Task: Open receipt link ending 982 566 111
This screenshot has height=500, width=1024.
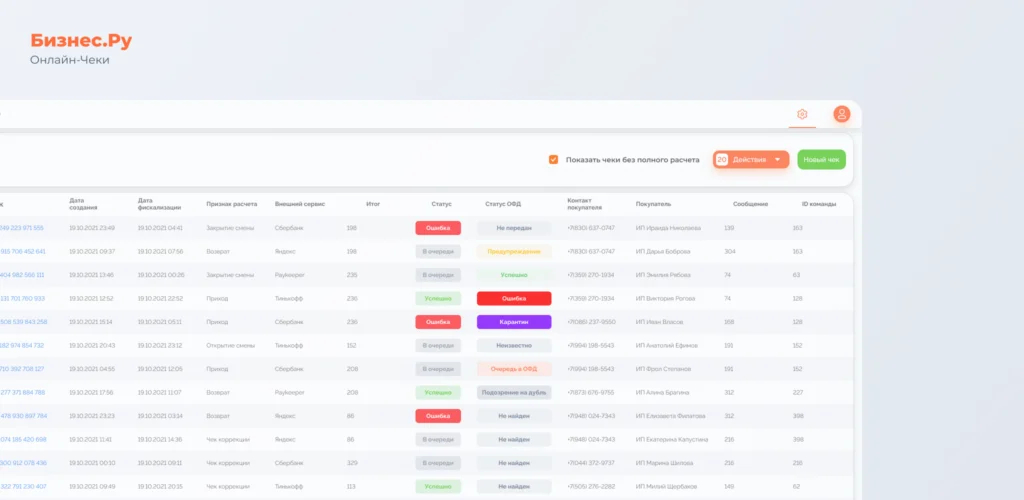Action: tap(22, 275)
